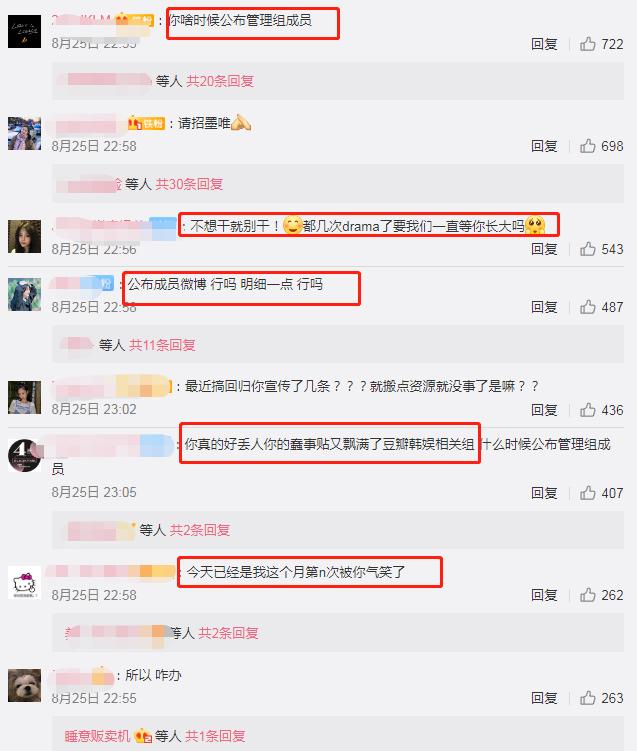The width and height of the screenshot is (637, 751).
Task: Expand the 共20条回复 replies
Action: (220, 81)
